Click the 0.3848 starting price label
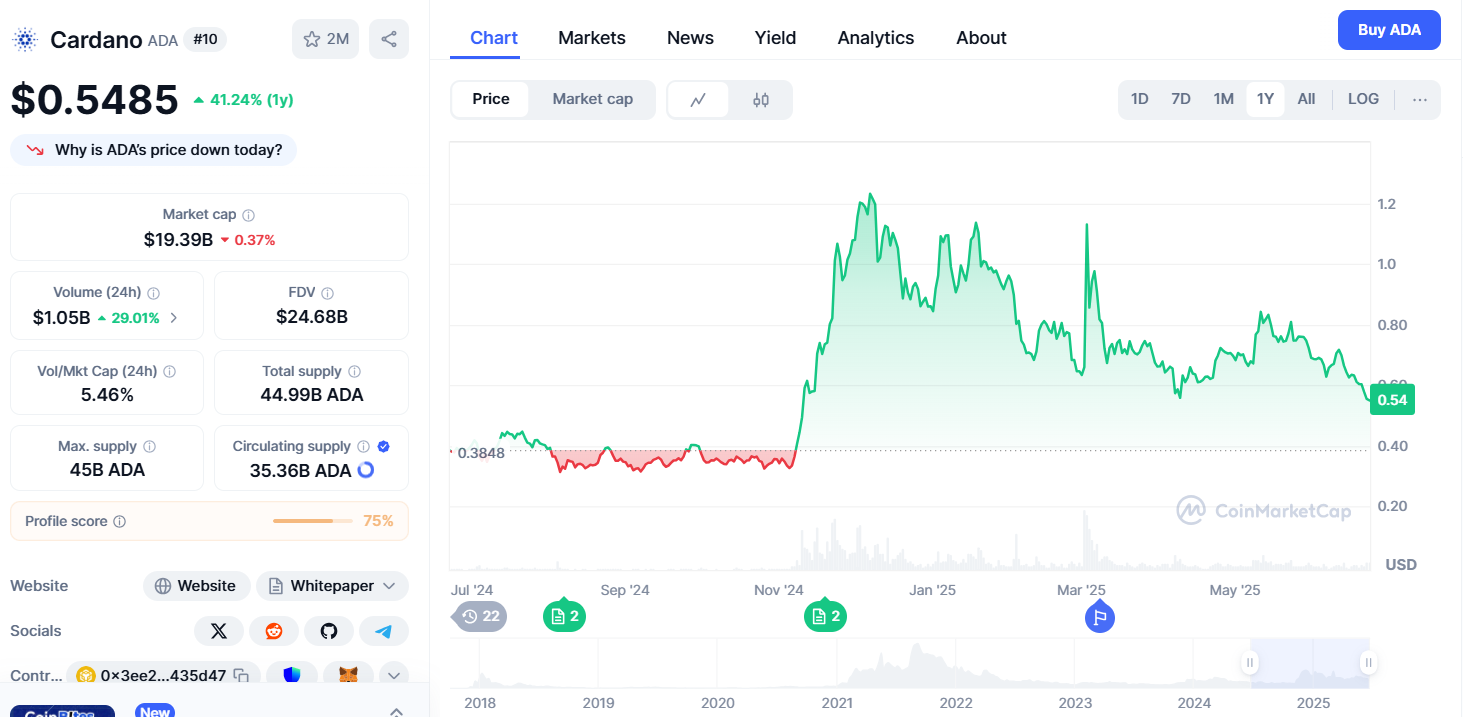 tap(480, 452)
